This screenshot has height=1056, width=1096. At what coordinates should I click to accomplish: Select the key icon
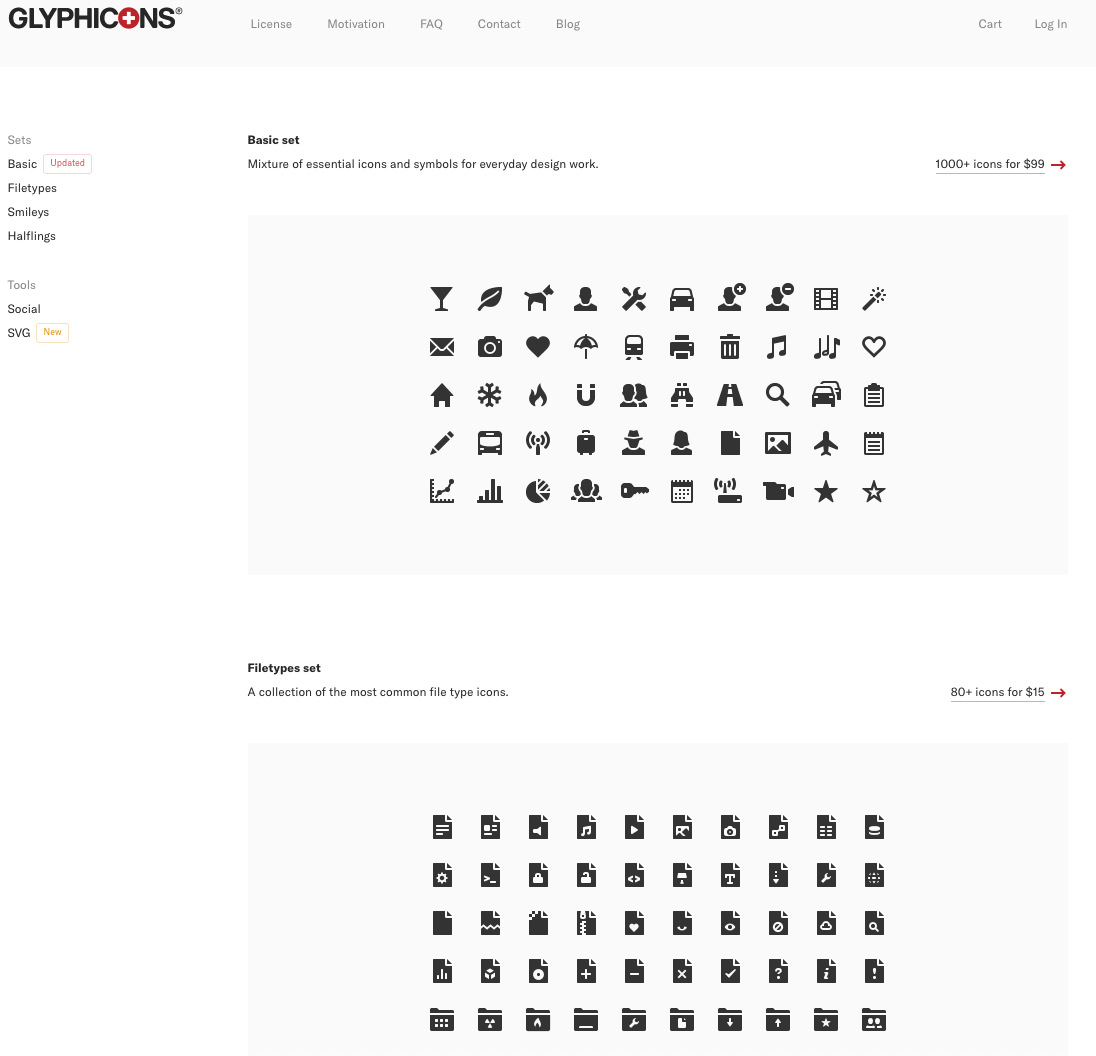pyautogui.click(x=633, y=491)
